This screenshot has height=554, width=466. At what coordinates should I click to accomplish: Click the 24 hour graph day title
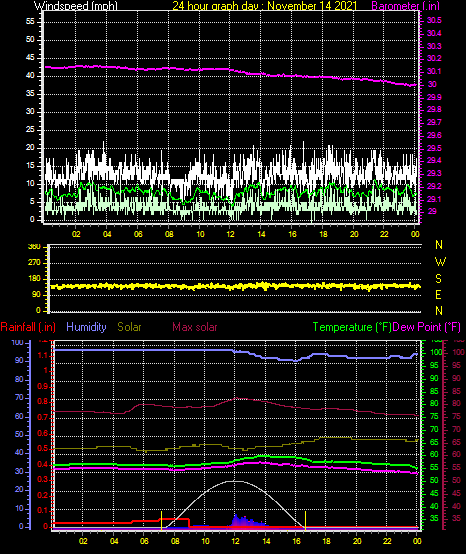(x=265, y=6)
